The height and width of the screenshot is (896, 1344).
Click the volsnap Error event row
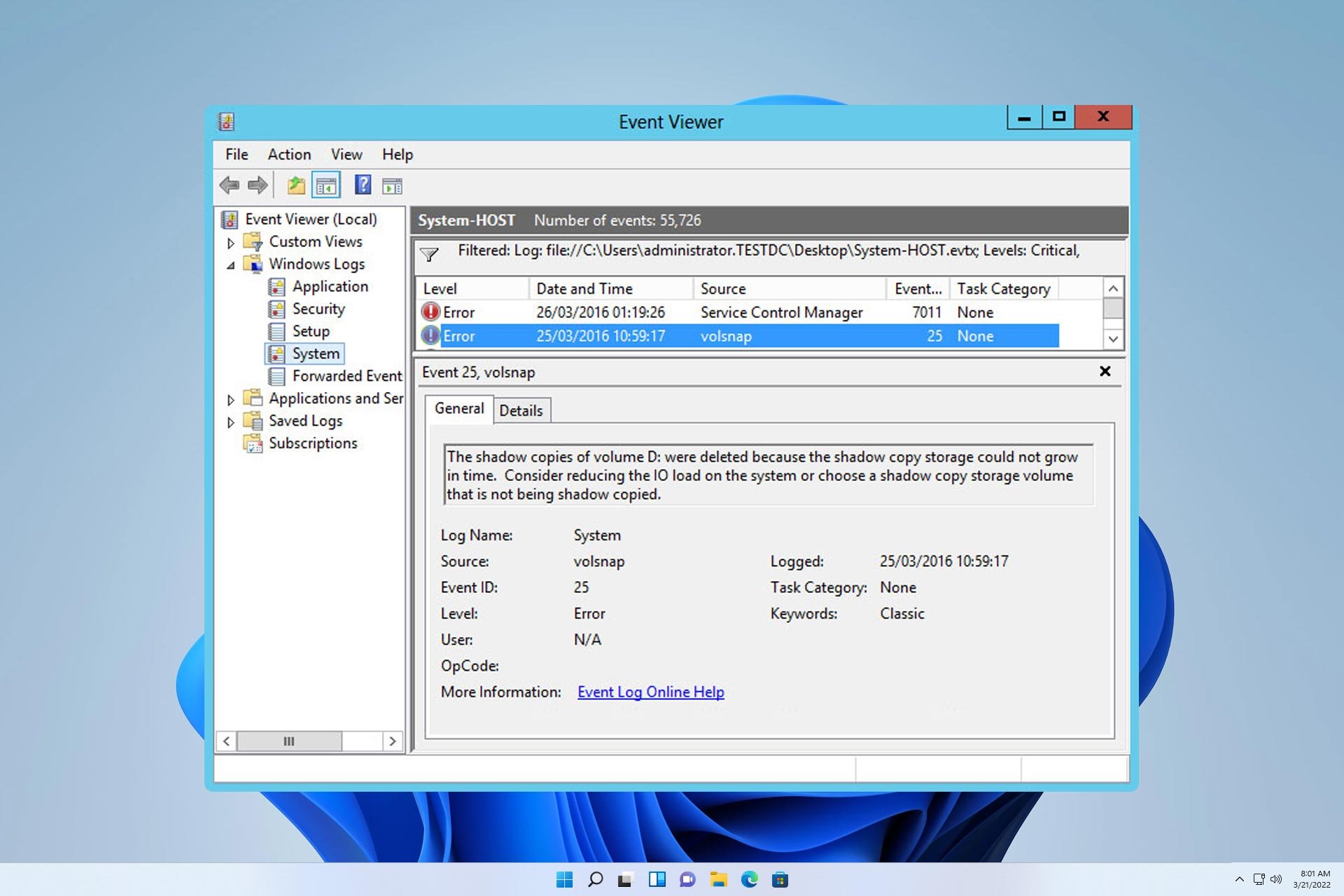coord(737,335)
